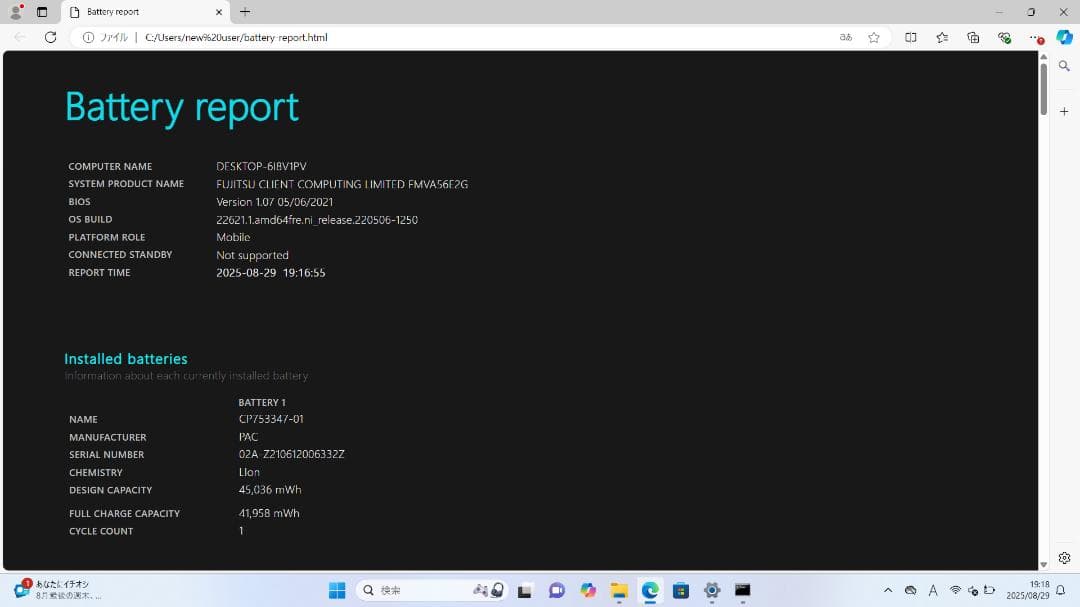Toggle the notification bell in system tray
The height and width of the screenshot is (607, 1080).
[x=1062, y=590]
